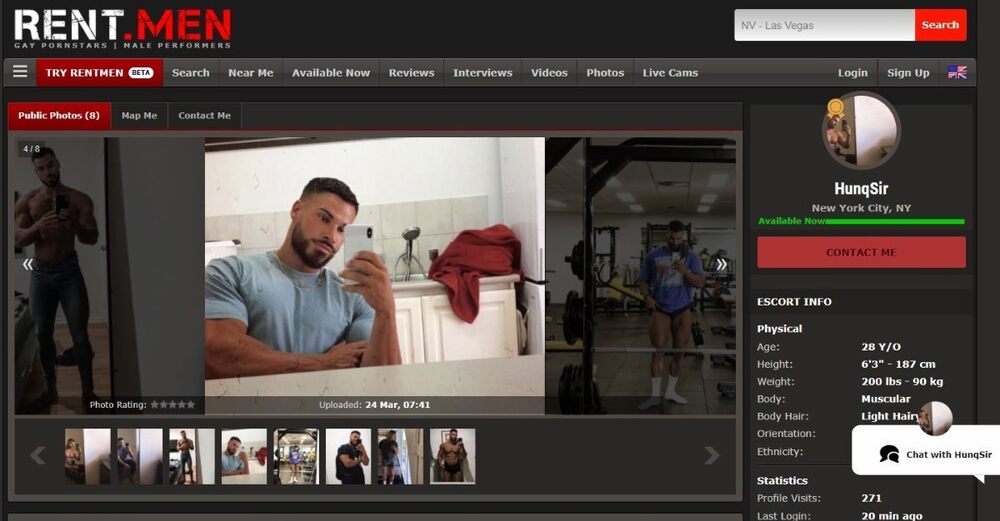Viewport: 1000px width, 521px height.
Task: Click the Sign Up link
Action: pos(907,73)
